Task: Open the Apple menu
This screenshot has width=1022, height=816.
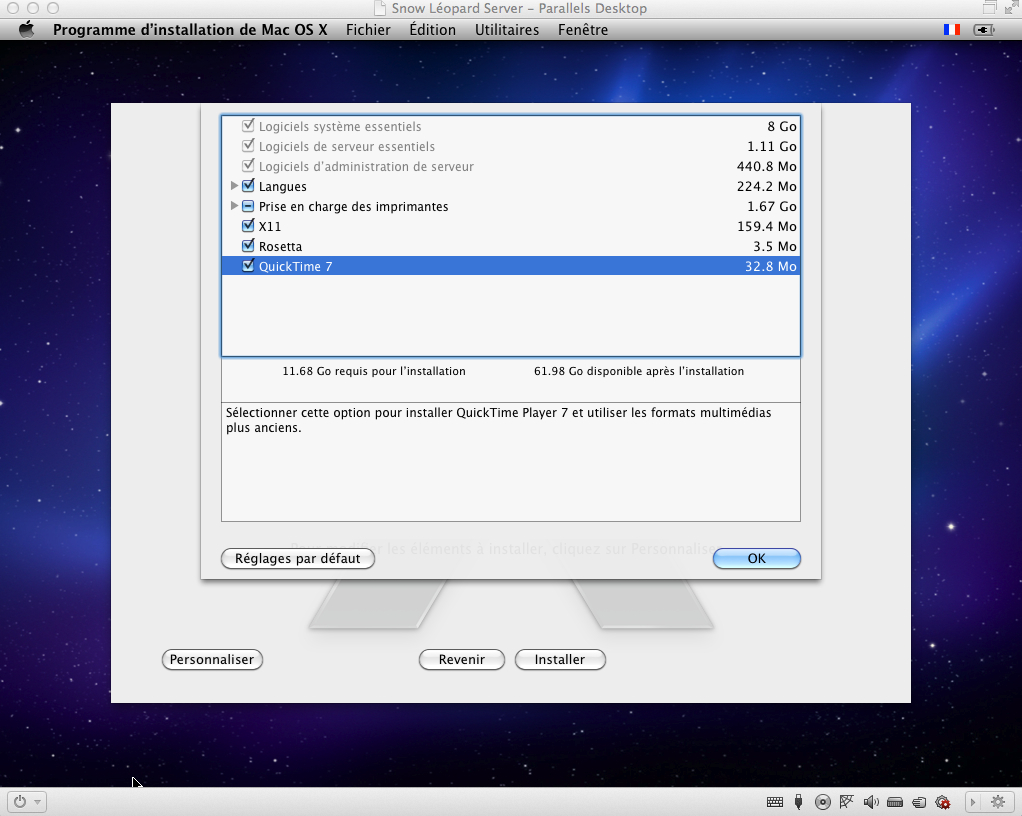Action: click(27, 29)
